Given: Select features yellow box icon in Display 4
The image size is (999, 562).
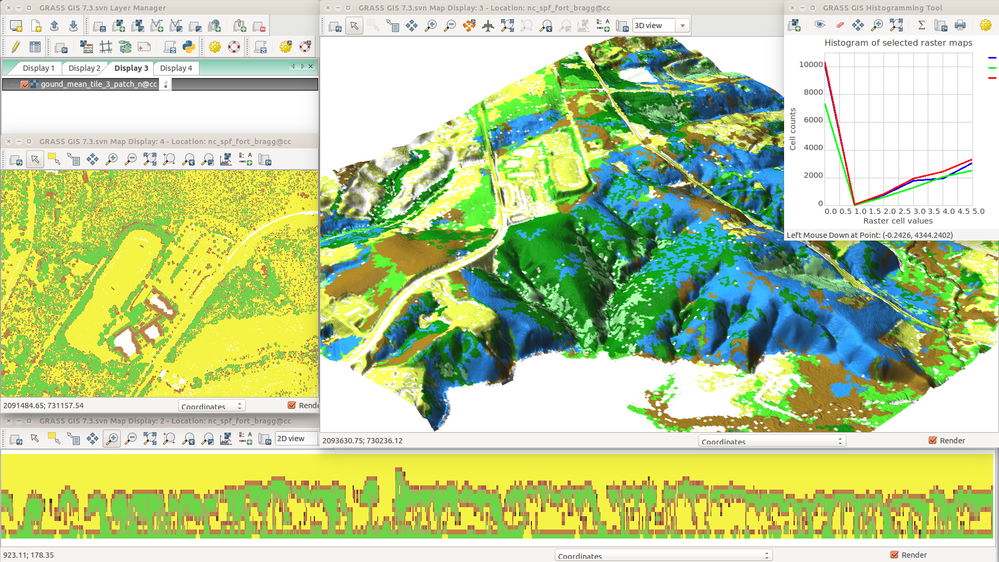Looking at the screenshot, I should 54,159.
